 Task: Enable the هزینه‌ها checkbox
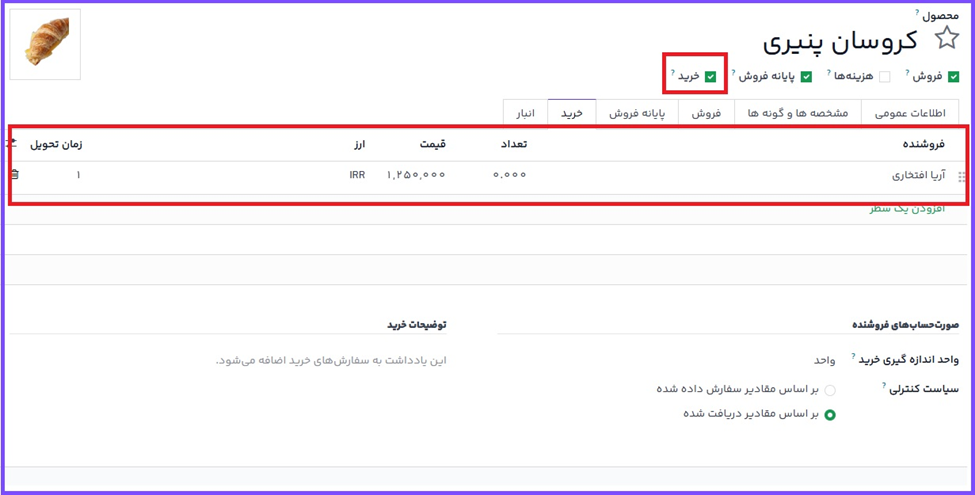point(884,77)
